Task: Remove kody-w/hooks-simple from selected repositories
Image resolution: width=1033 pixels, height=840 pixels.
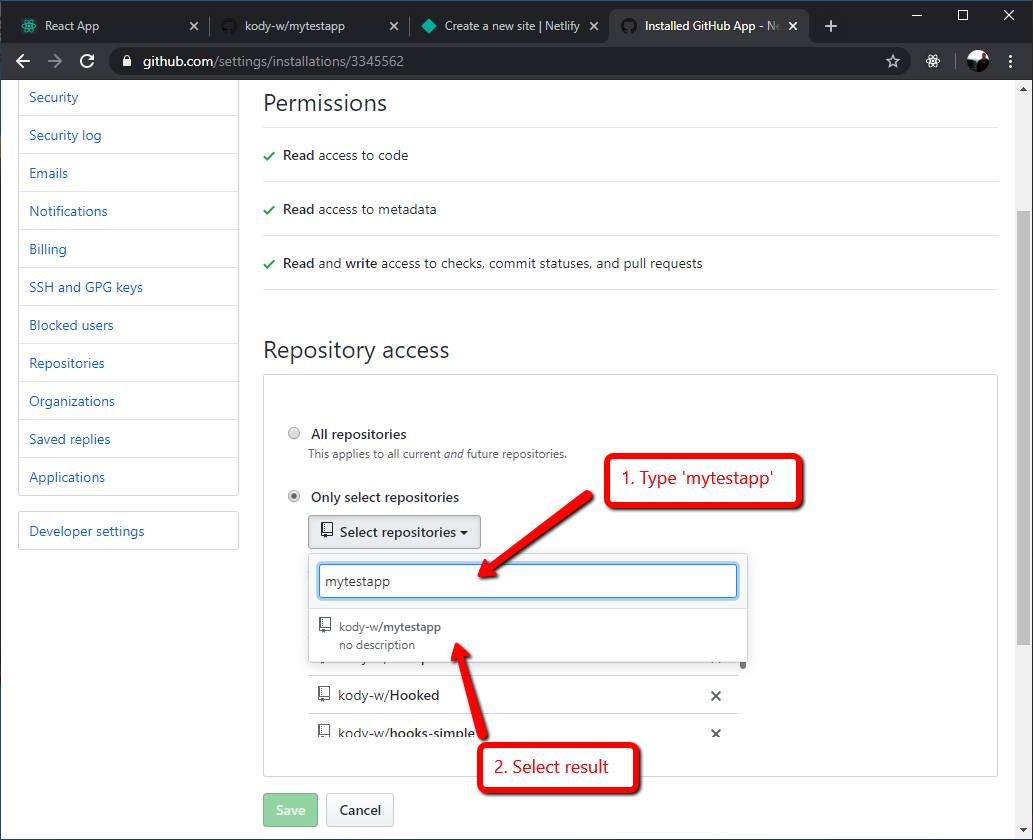Action: [716, 733]
